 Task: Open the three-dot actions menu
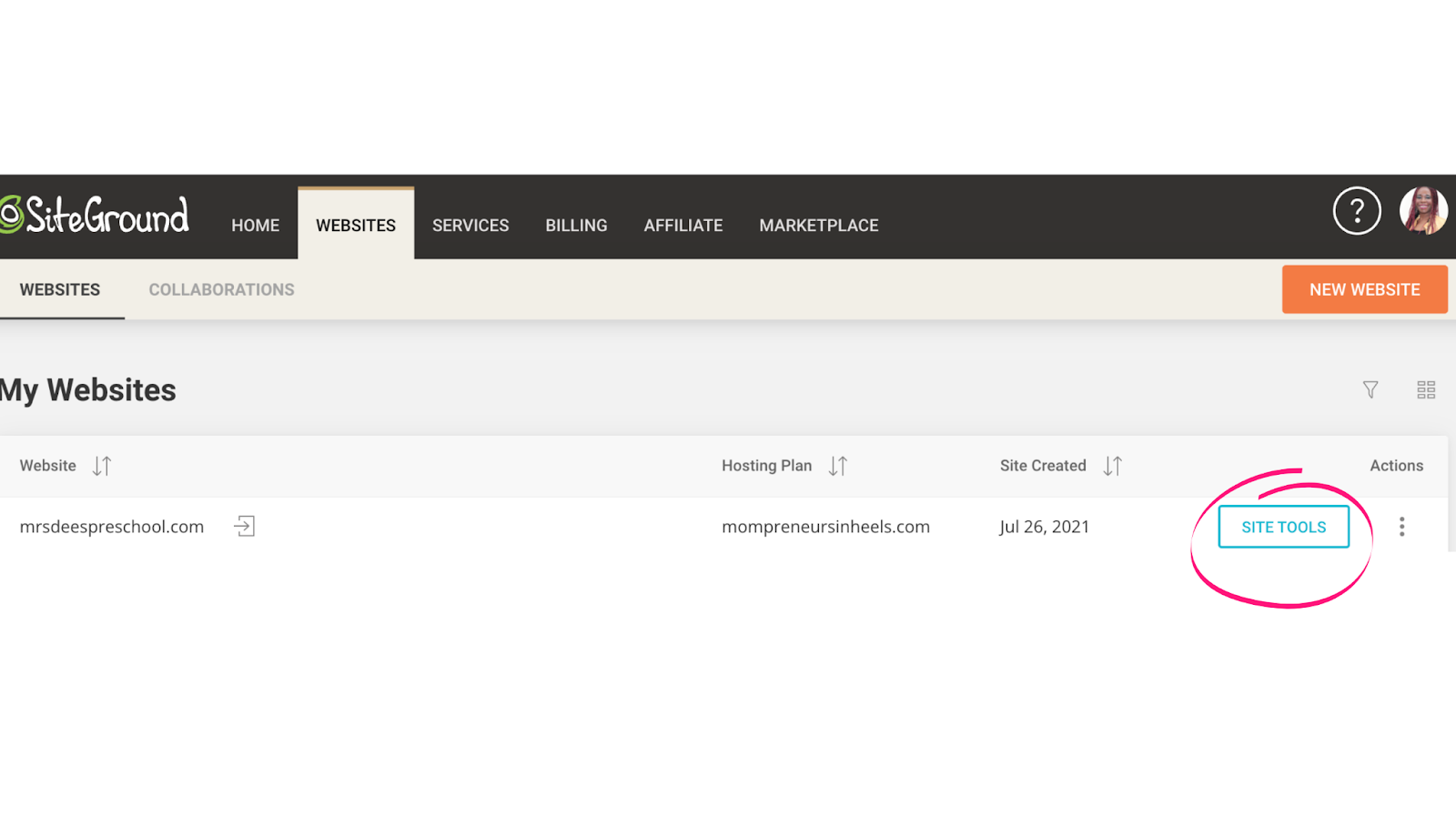click(x=1402, y=527)
